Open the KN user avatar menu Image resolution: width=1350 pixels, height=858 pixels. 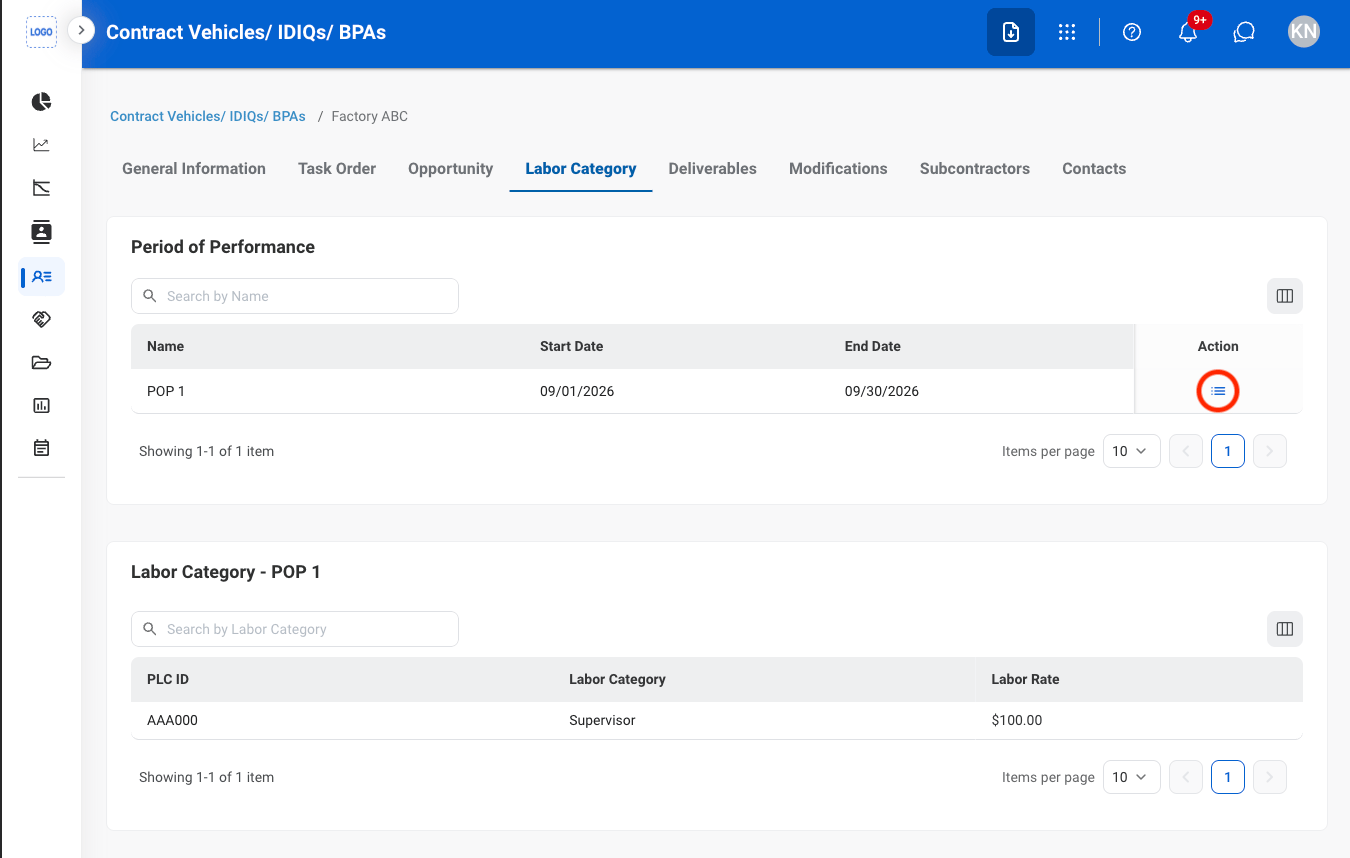(x=1304, y=32)
